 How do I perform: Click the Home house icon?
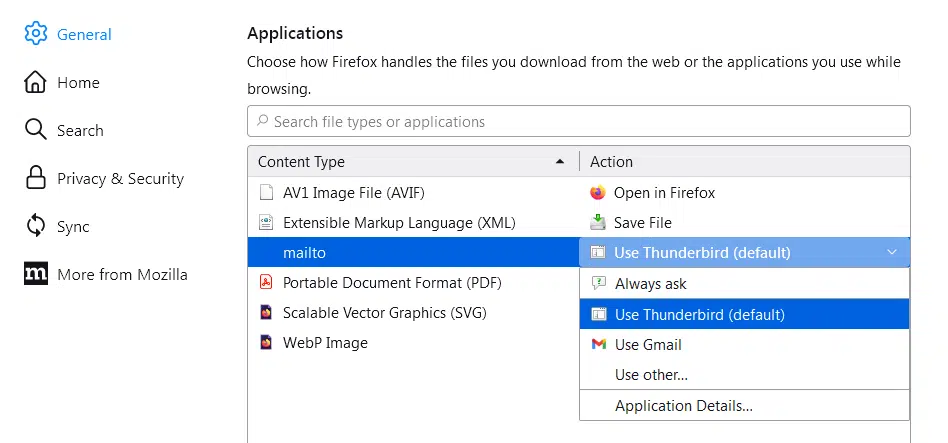[36, 82]
